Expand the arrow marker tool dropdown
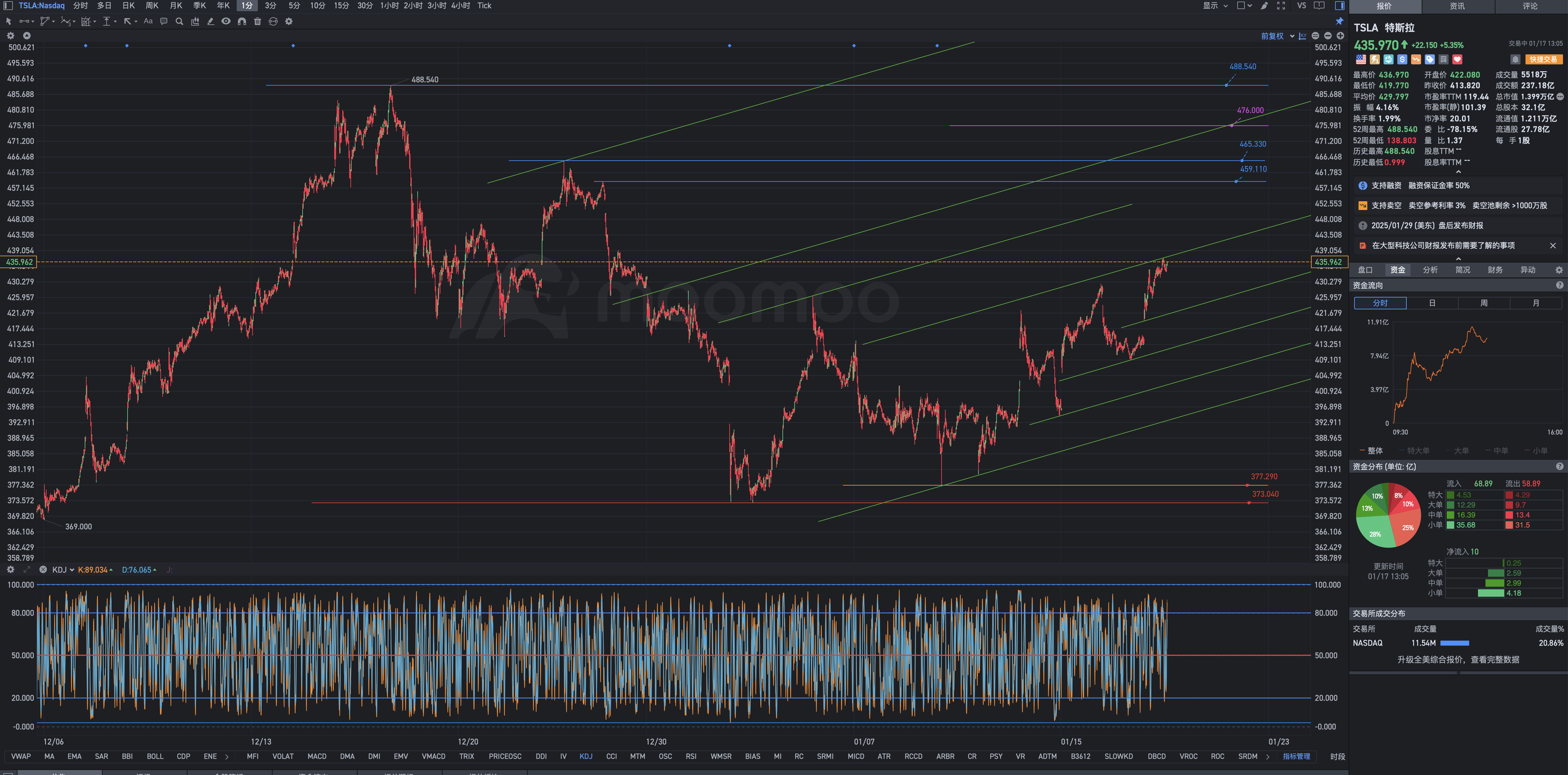 (136, 22)
